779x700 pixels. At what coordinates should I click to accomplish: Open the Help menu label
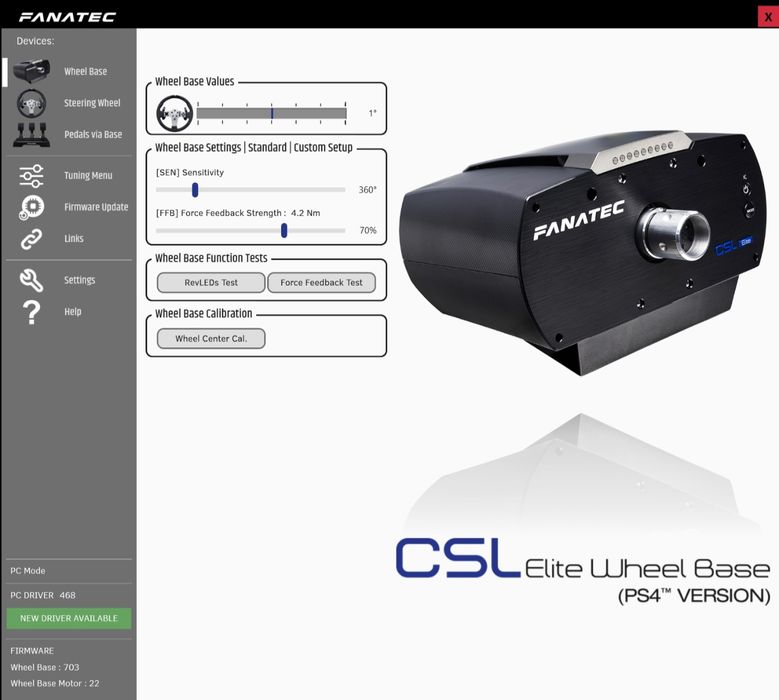(73, 311)
